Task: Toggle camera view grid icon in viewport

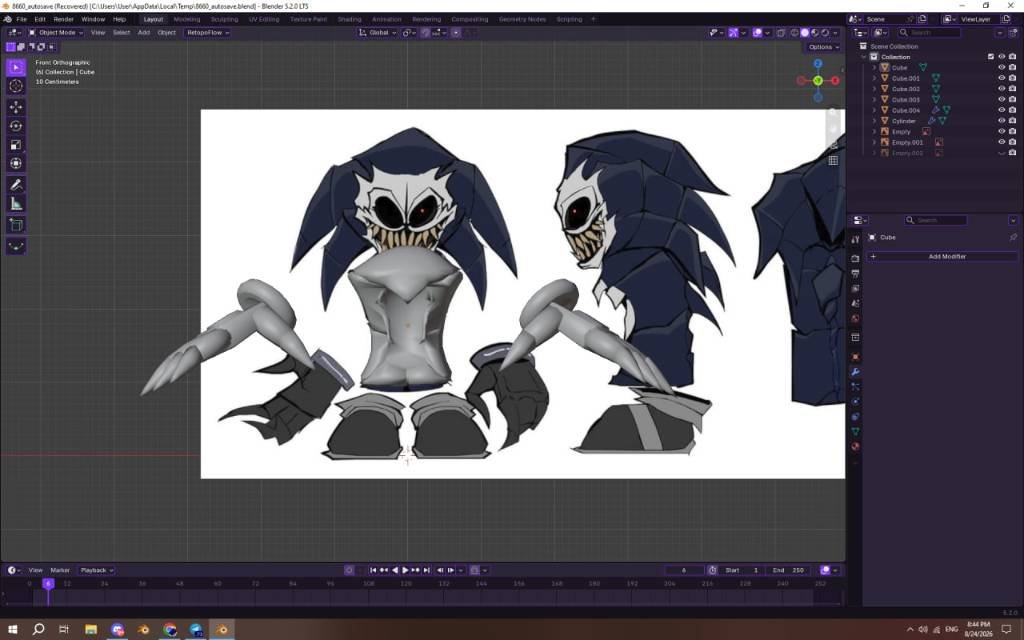Action: pos(833,160)
